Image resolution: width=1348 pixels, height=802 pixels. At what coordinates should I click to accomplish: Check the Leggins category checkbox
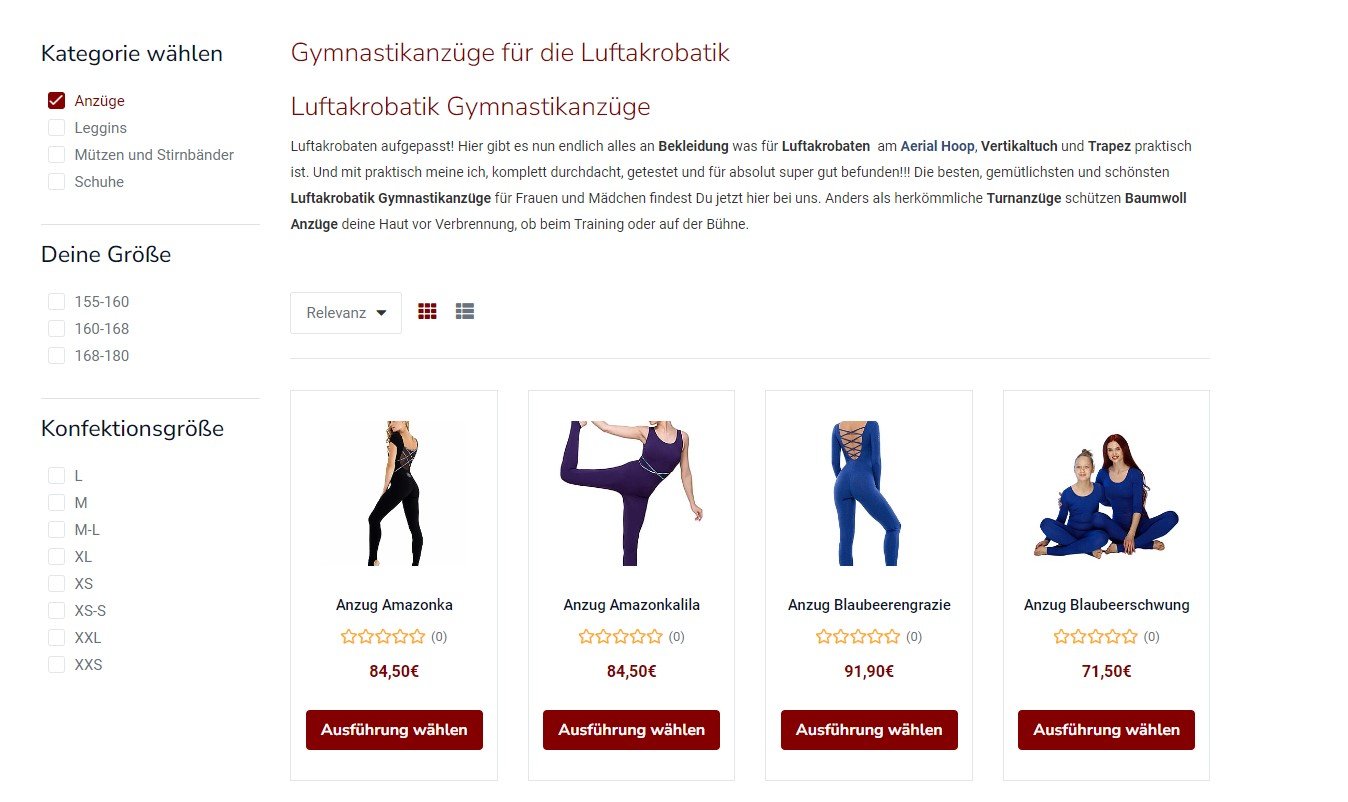point(56,128)
